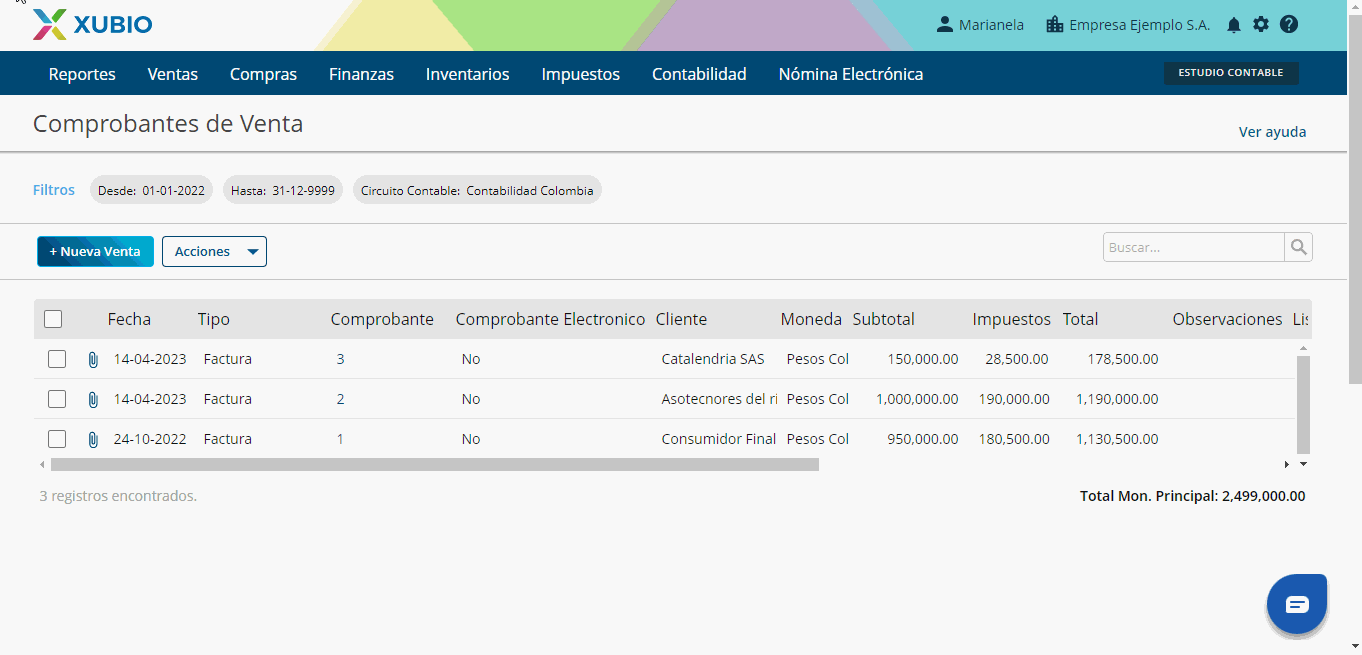Image resolution: width=1362 pixels, height=655 pixels.
Task: Click the Hasta: 31-12-9999 filter chip
Action: [x=283, y=190]
